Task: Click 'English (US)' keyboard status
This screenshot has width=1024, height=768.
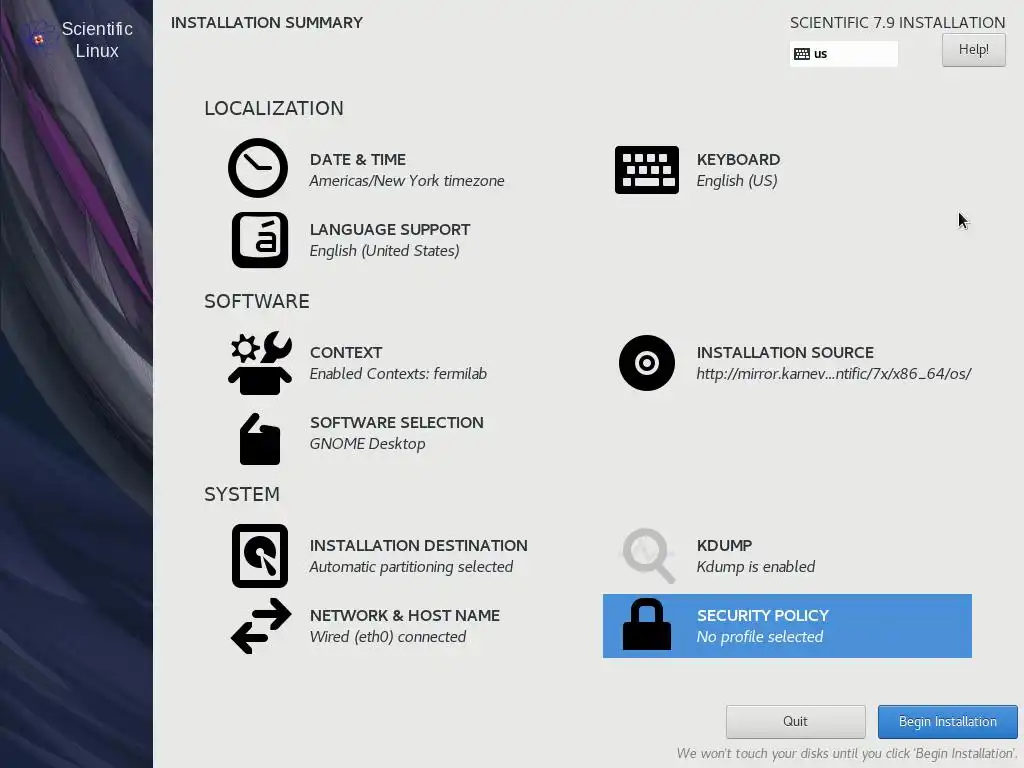Action: click(737, 181)
